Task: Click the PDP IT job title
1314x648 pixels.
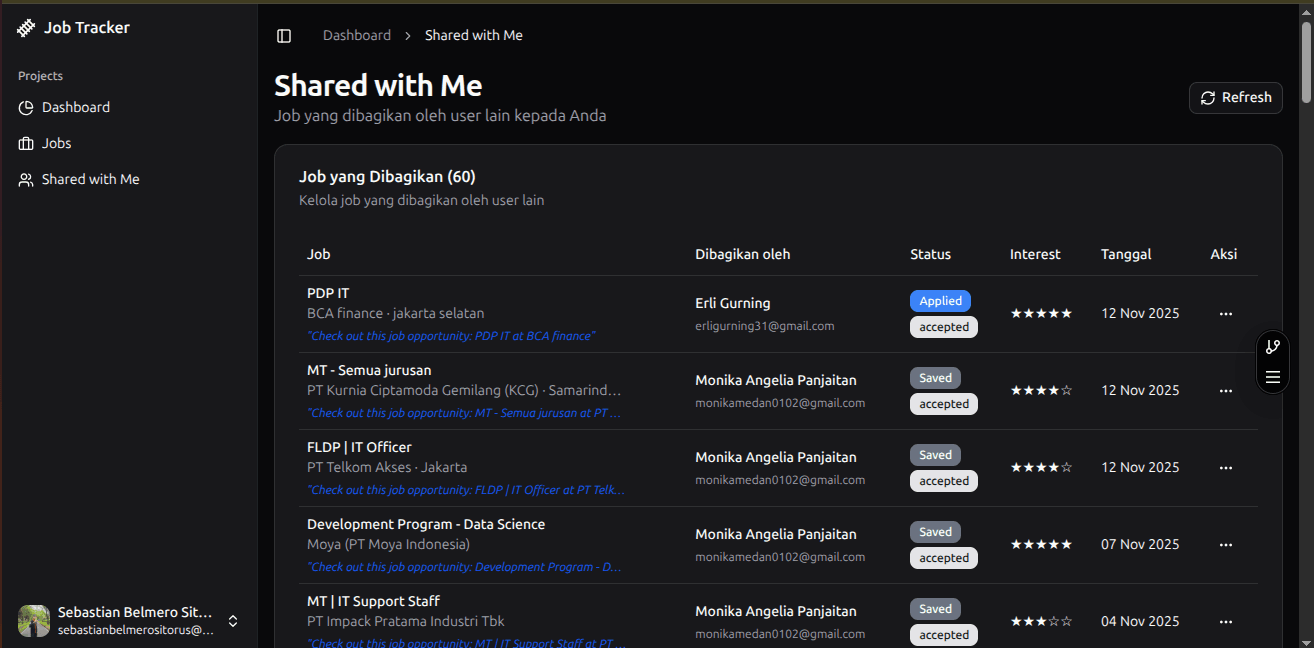Action: tap(328, 293)
